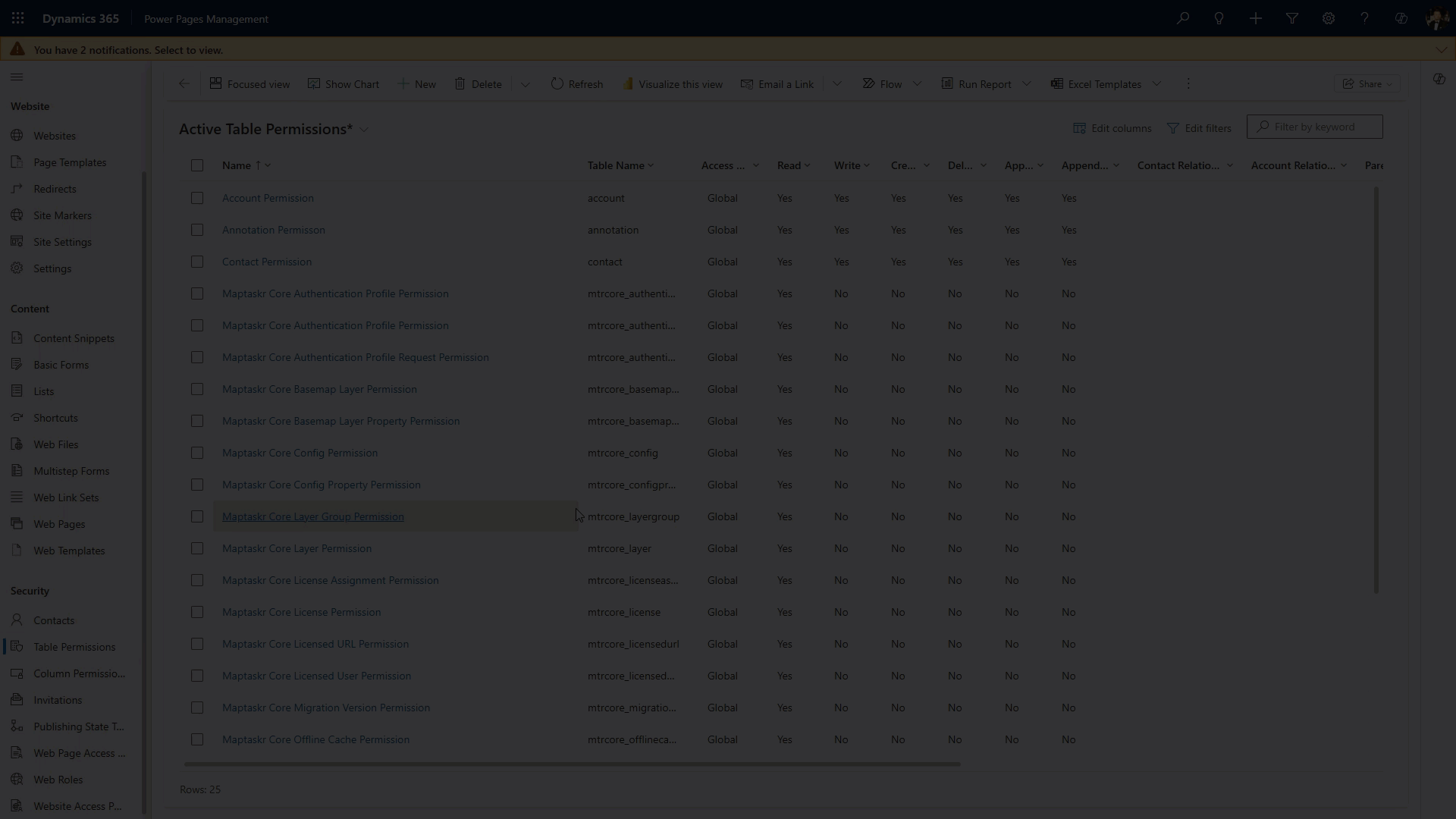Open the Dynamics 365 app launcher waffle
This screenshot has width=1456, height=819.
pos(18,18)
